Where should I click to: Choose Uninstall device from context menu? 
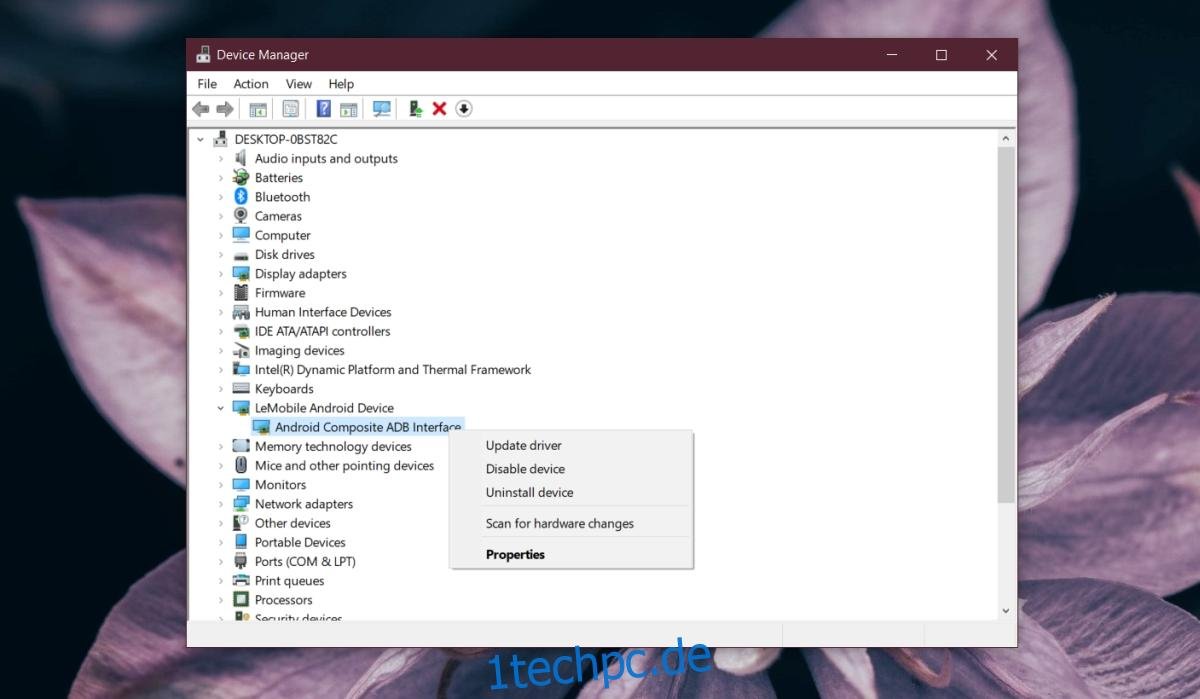click(571, 492)
